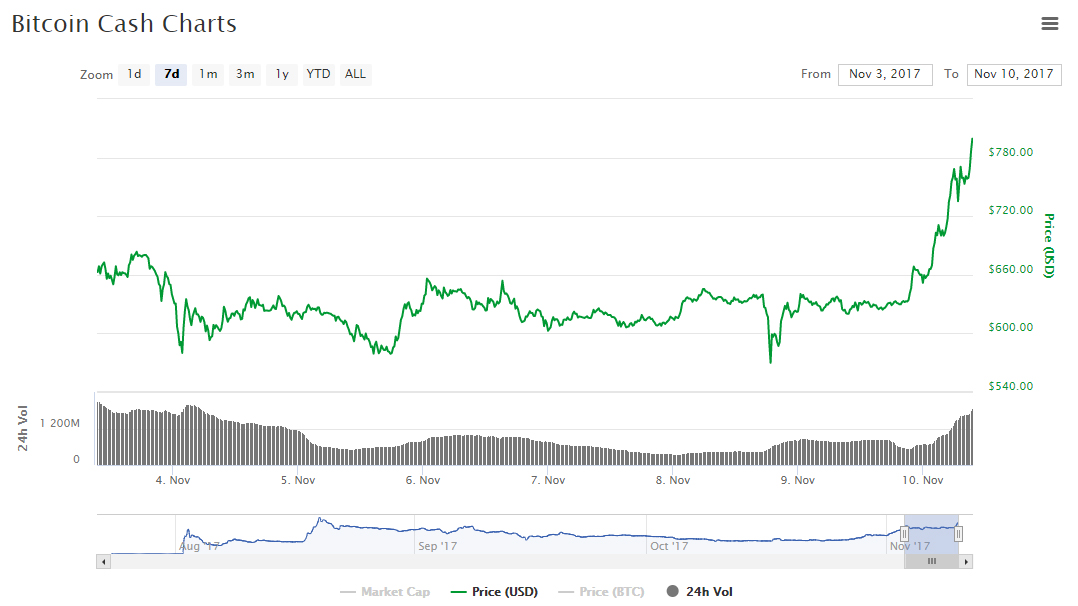Toggle 24h Vol series in legend
1078x606 pixels.
[x=700, y=592]
